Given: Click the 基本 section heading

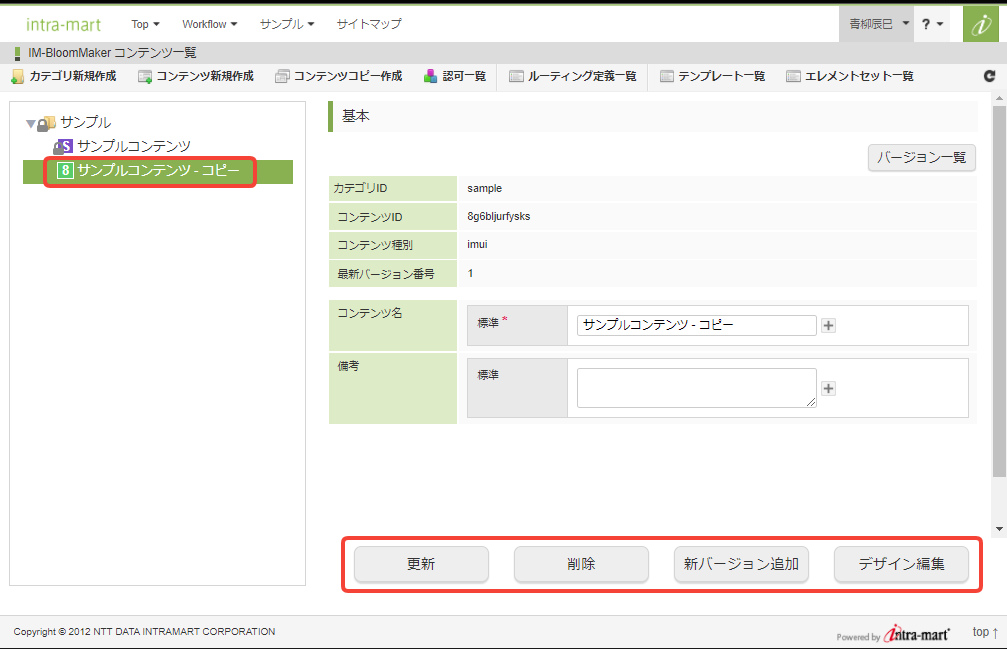Looking at the screenshot, I should [x=356, y=116].
